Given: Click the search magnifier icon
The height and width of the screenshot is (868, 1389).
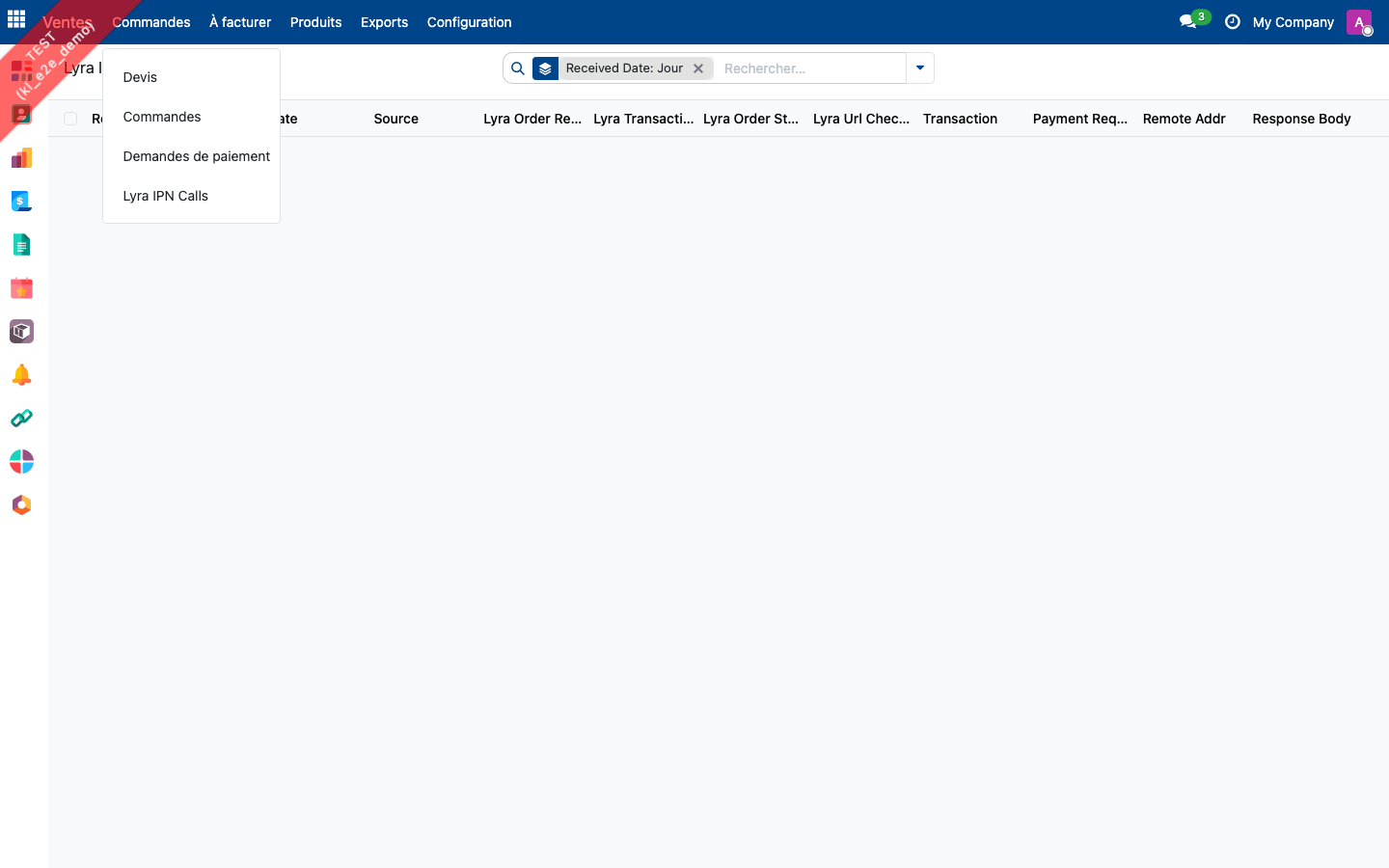Looking at the screenshot, I should click(518, 68).
